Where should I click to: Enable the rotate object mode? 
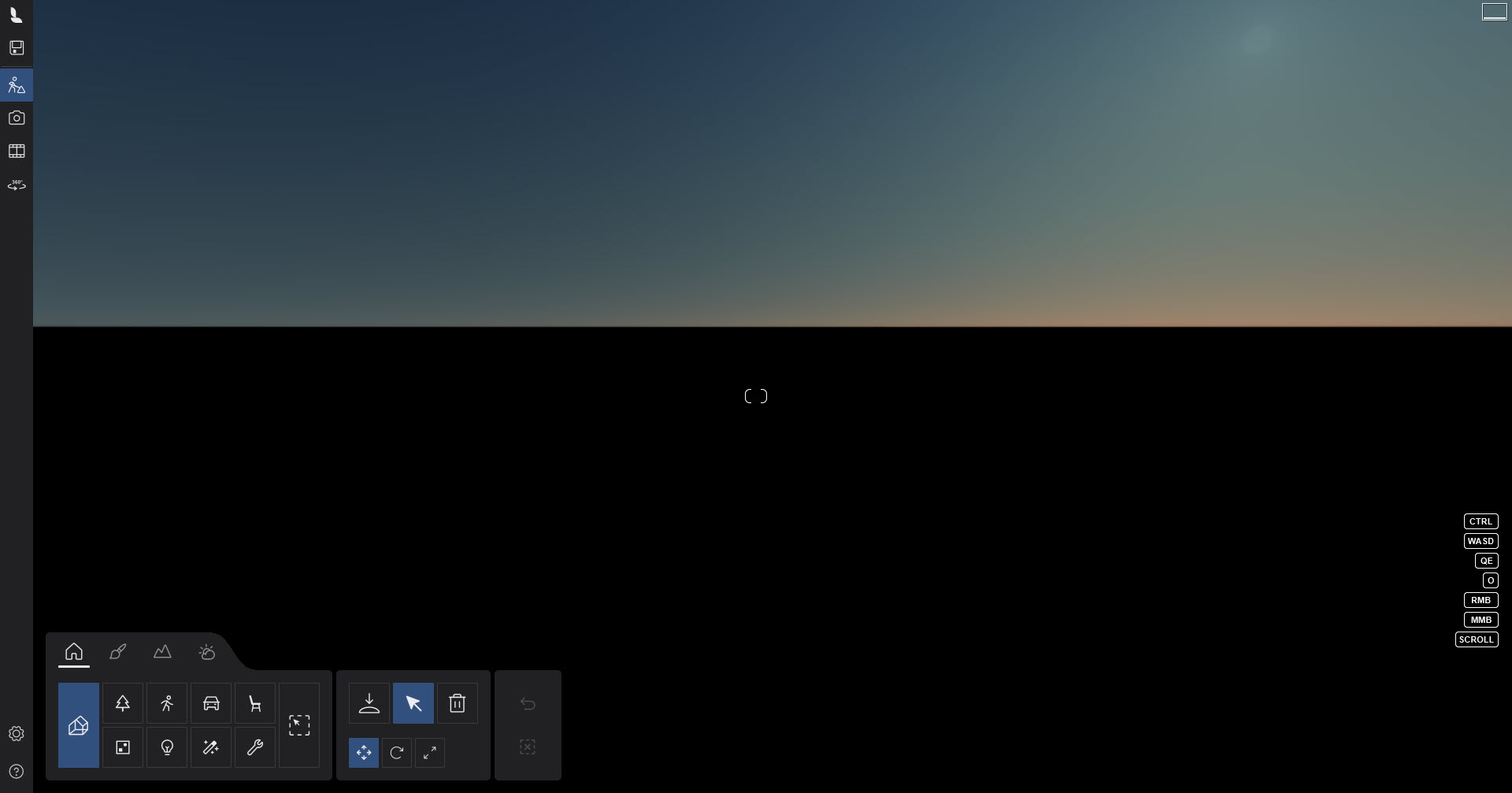tap(397, 753)
